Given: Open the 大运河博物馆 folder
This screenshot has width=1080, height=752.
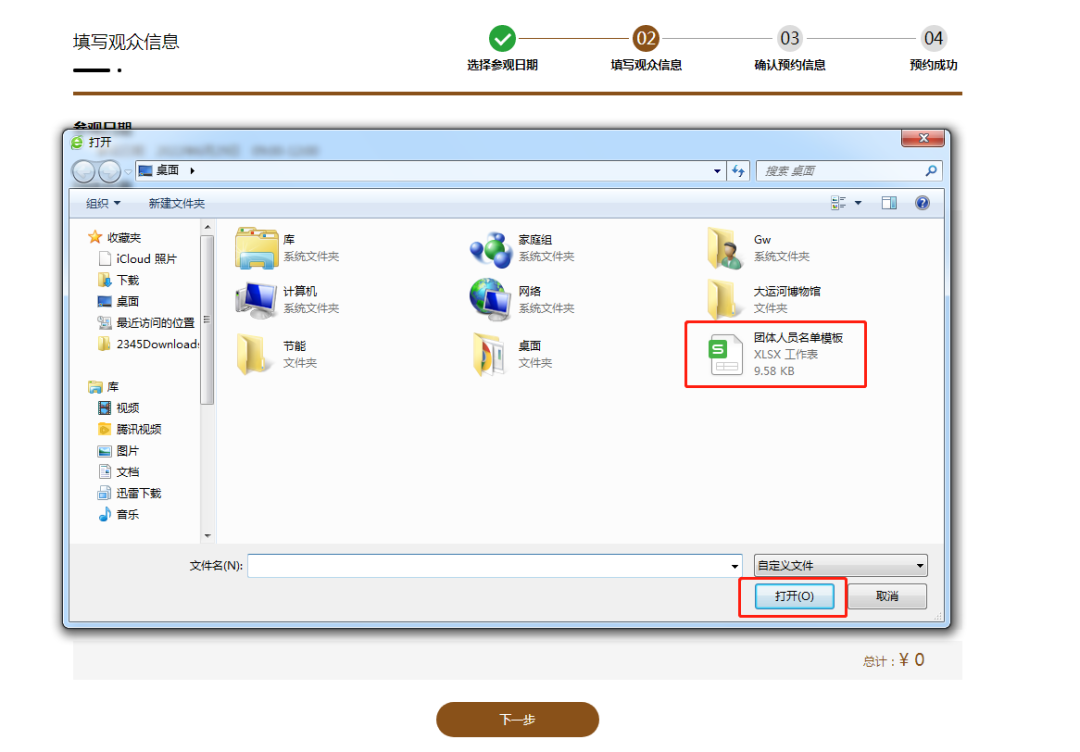Looking at the screenshot, I should coord(764,300).
